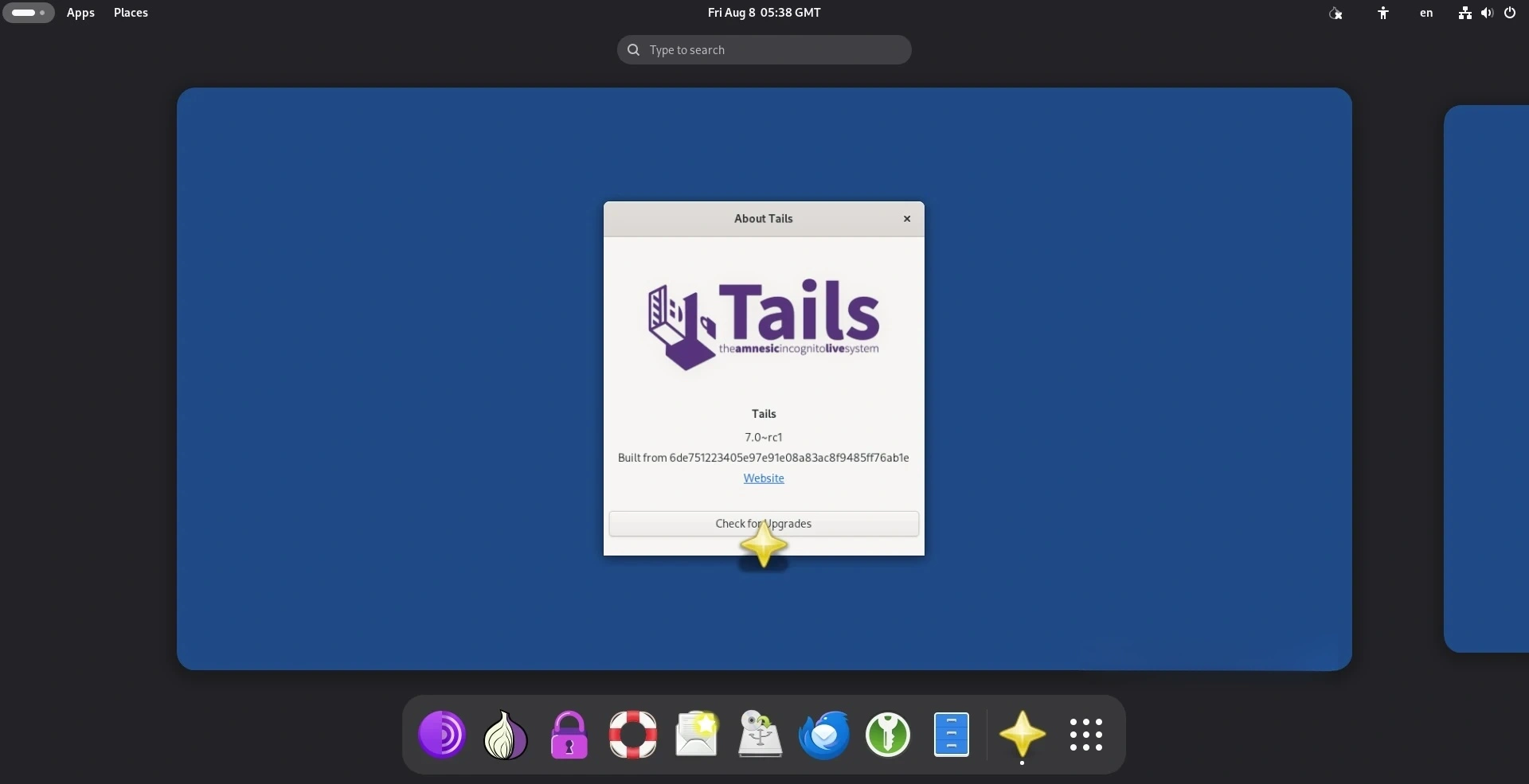This screenshot has height=784, width=1529.
Task: Select About Tails star icon in dock
Action: [1023, 735]
